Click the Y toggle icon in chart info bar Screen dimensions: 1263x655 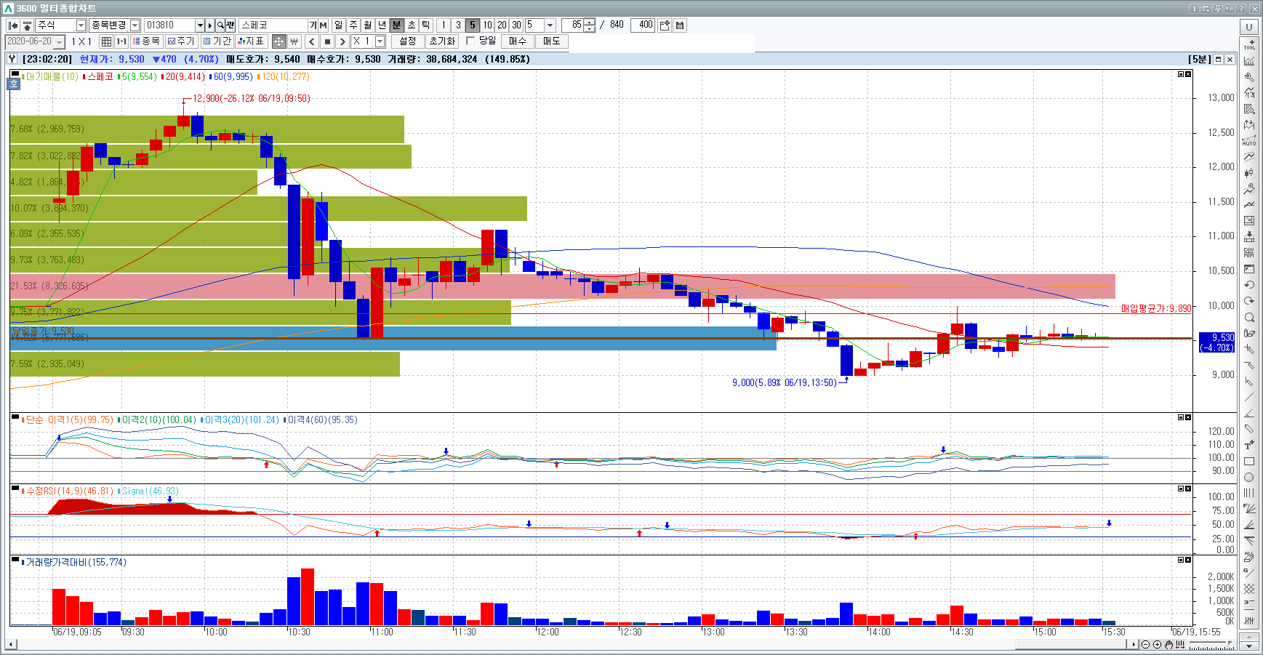coord(11,59)
